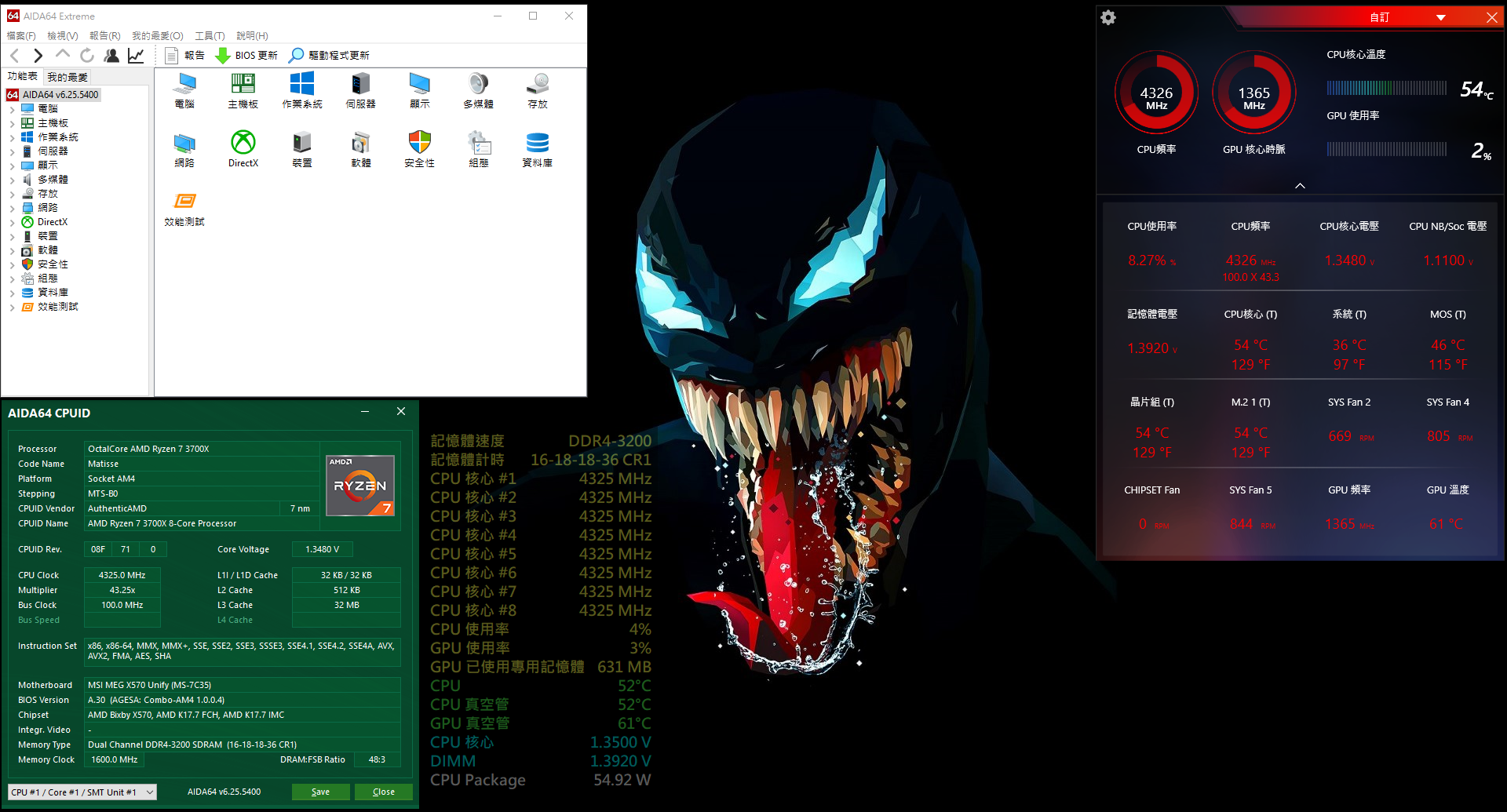Open the 工具(T) menu
The height and width of the screenshot is (812, 1507).
pos(210,35)
